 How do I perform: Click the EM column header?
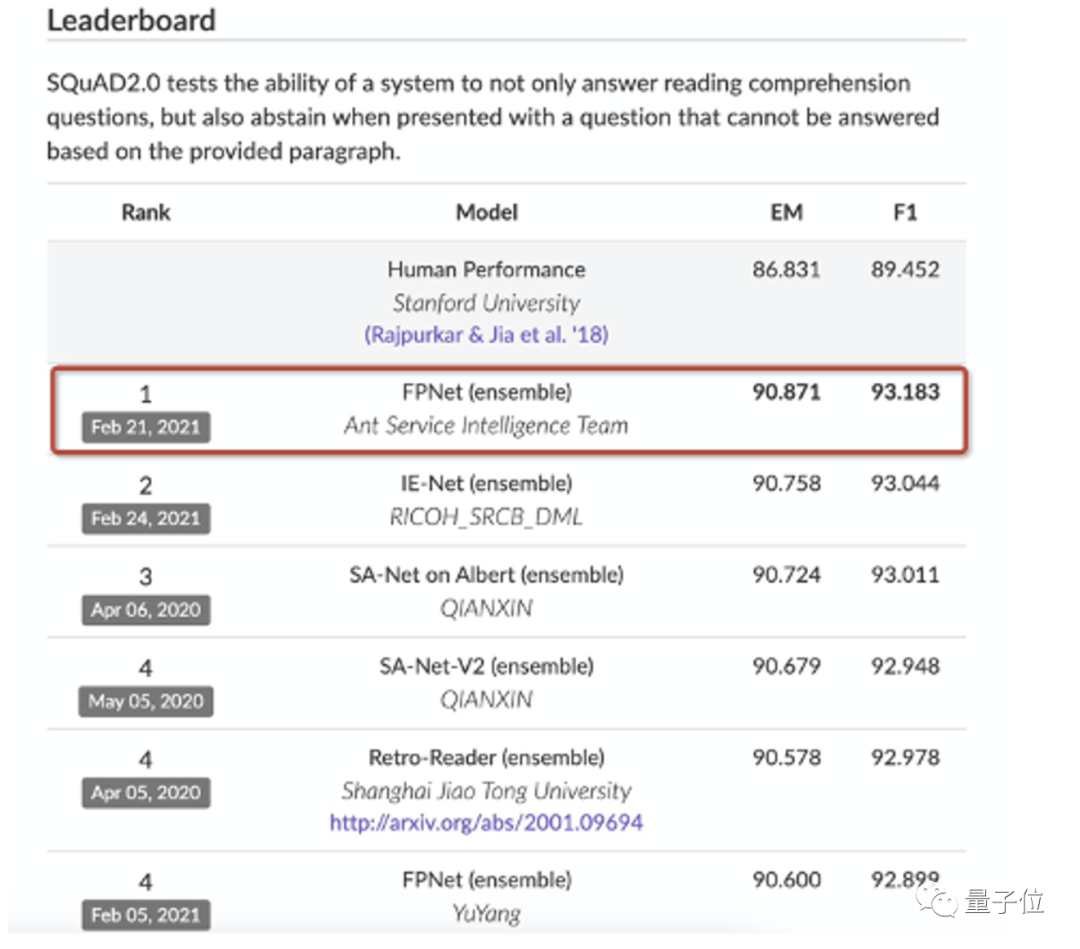[786, 212]
